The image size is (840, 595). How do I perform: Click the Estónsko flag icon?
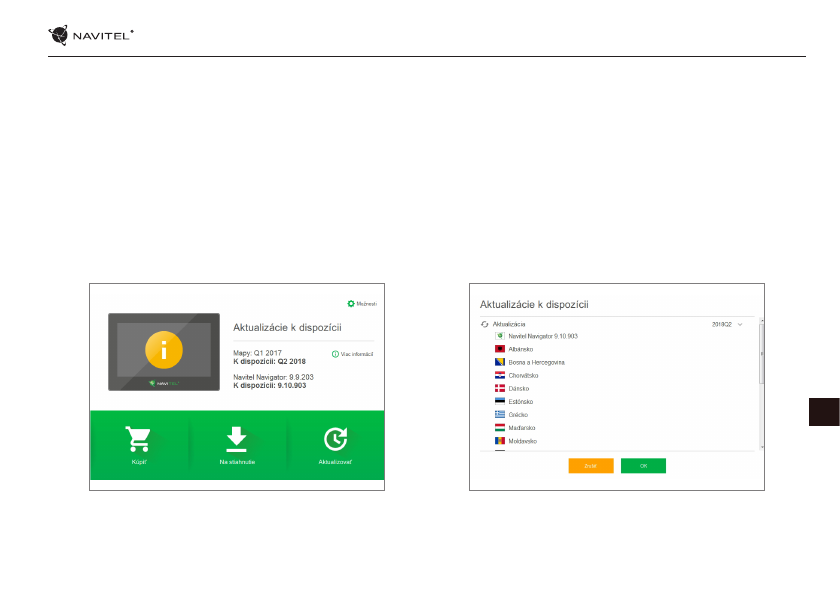pyautogui.click(x=500, y=401)
